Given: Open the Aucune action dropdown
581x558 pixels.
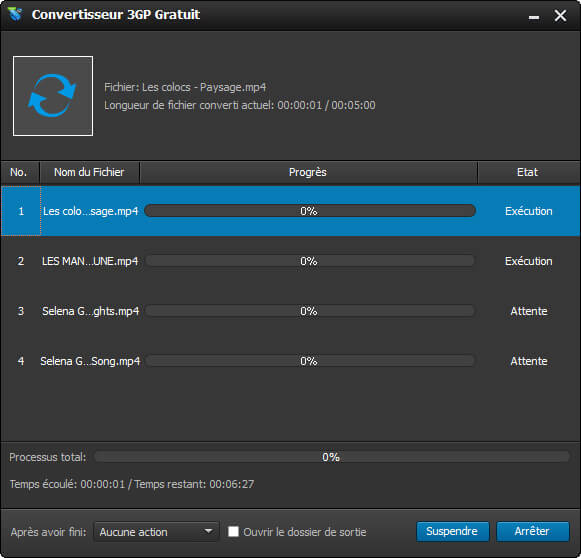Looking at the screenshot, I should pos(156,532).
